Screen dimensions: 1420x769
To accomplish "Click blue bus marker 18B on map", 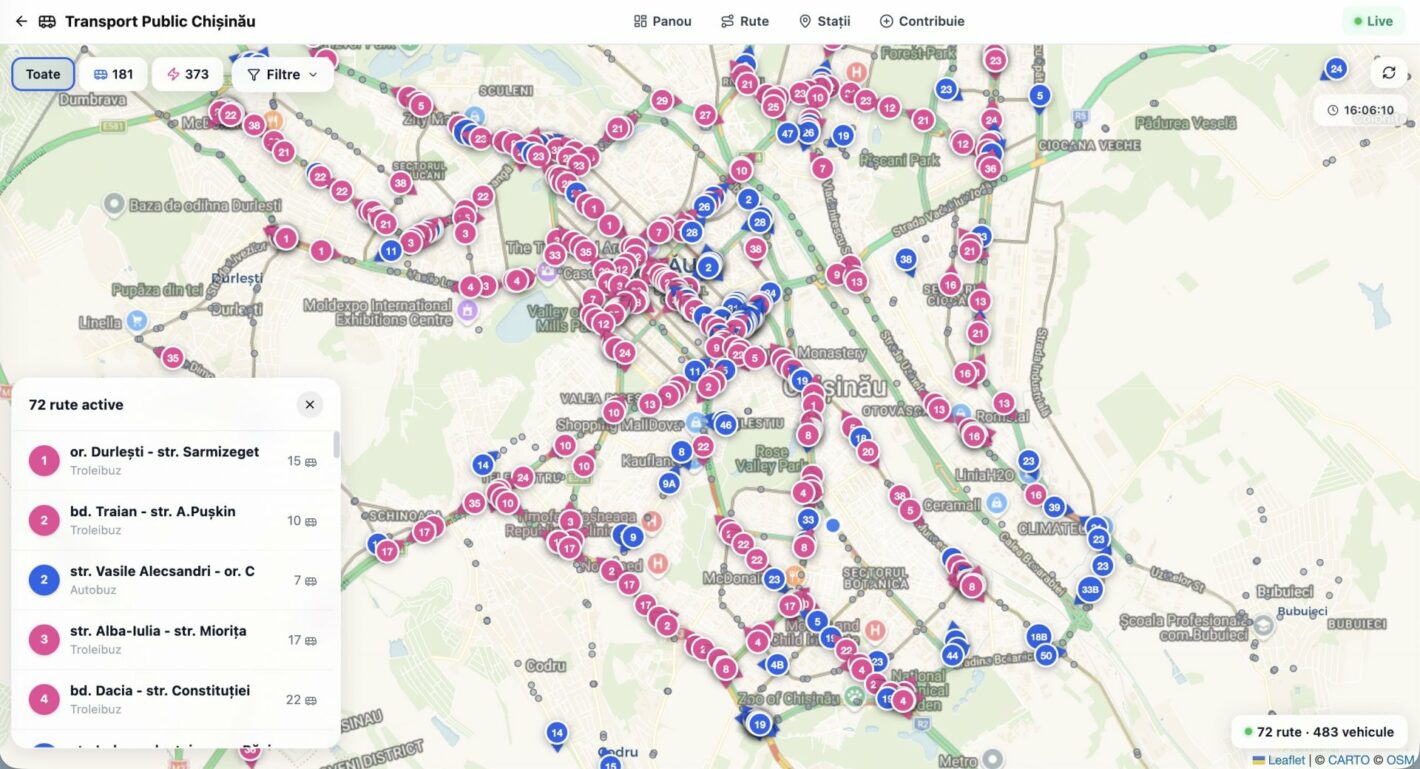I will point(1038,637).
